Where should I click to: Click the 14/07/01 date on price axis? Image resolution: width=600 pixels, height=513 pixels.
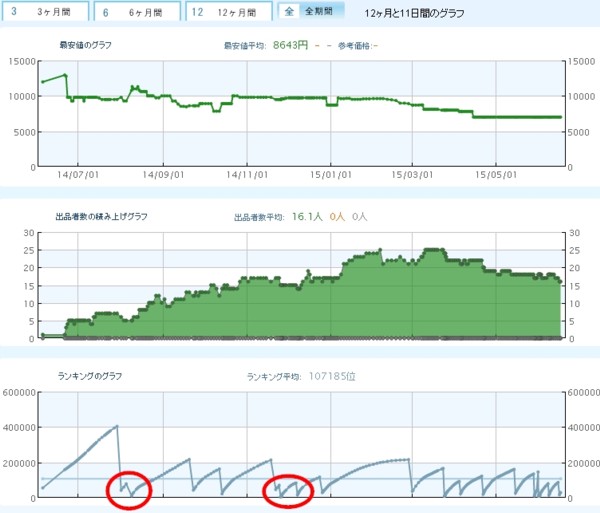click(78, 175)
